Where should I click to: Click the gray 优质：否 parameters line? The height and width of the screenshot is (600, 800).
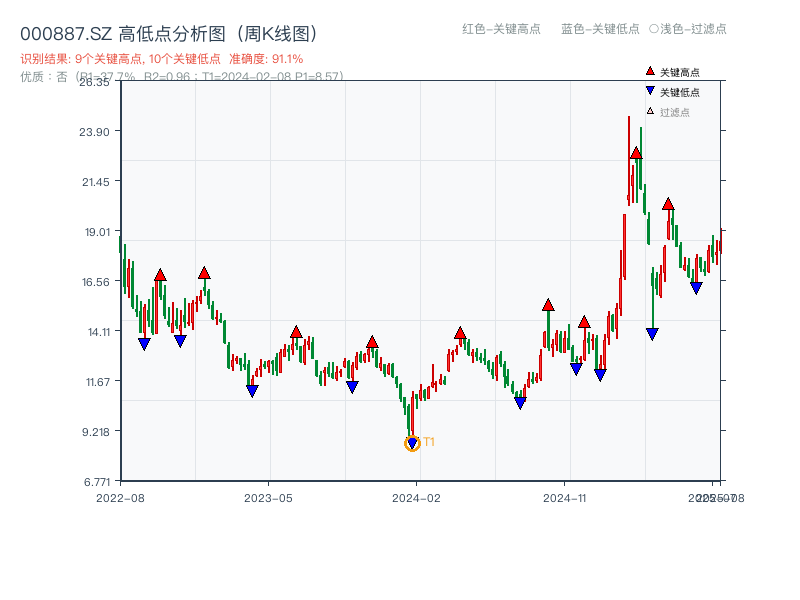(x=182, y=77)
